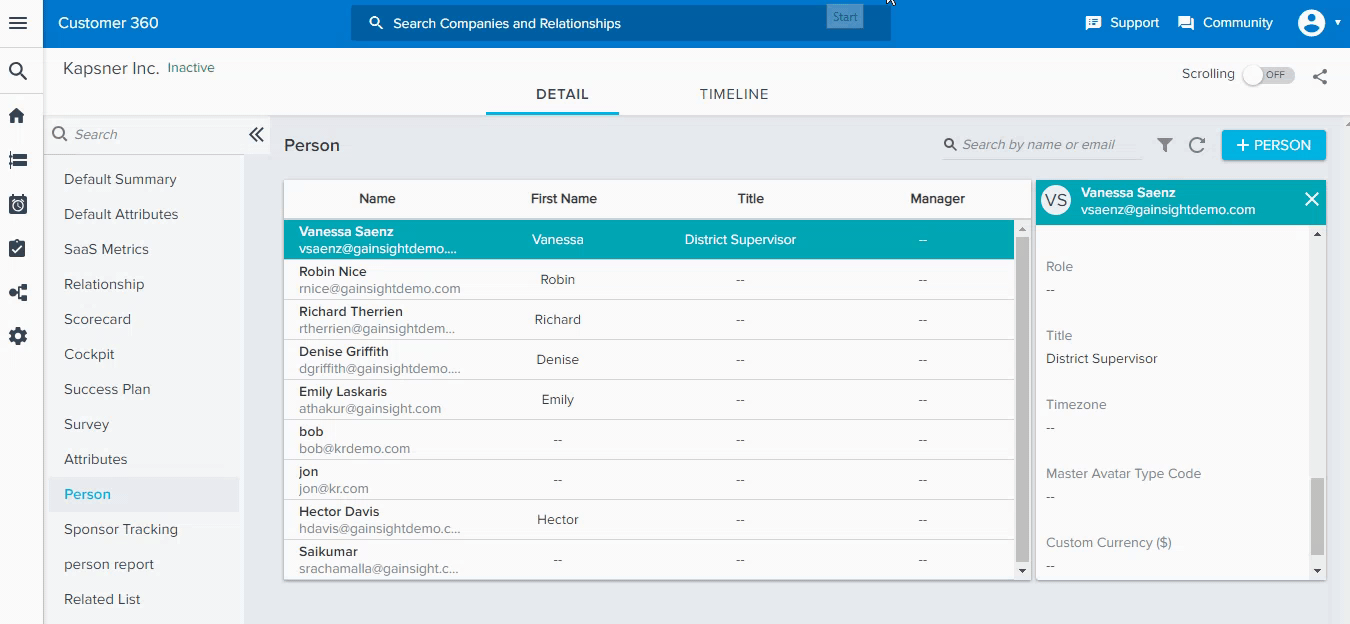Viewport: 1350px width, 624px height.
Task: Switch to the Timeline tab
Action: (734, 94)
